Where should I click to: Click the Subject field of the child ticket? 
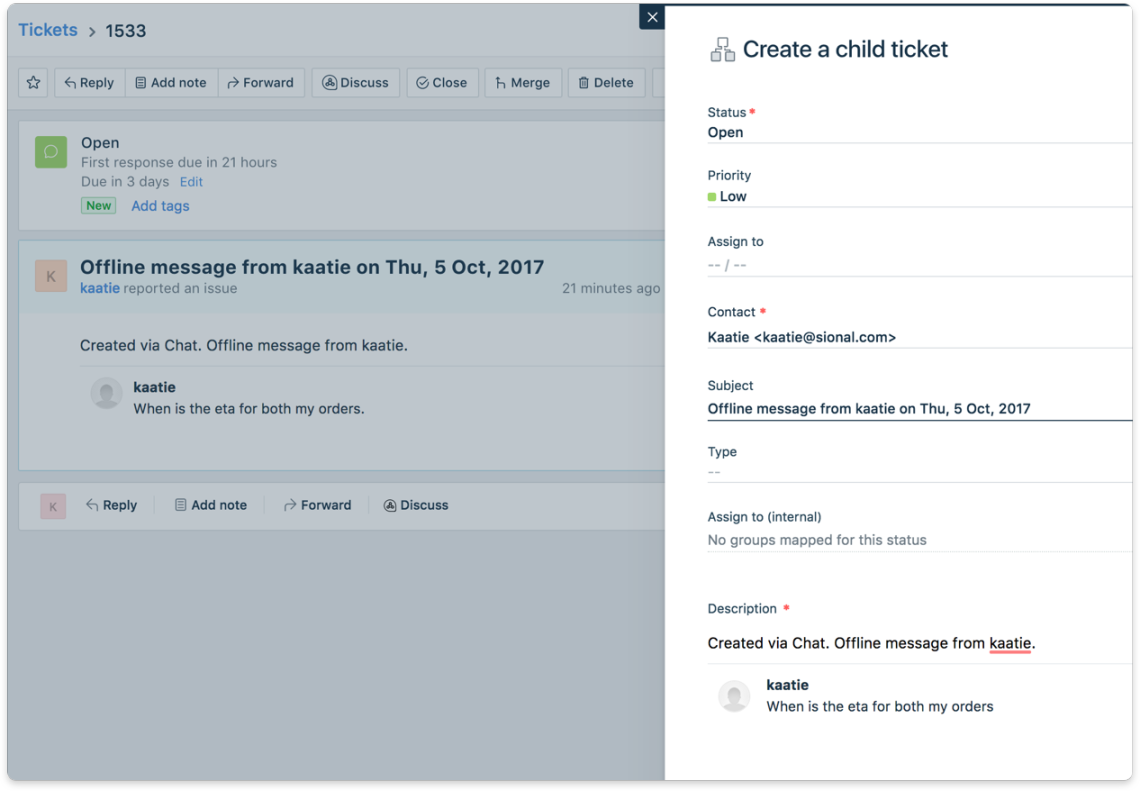pyautogui.click(x=870, y=408)
